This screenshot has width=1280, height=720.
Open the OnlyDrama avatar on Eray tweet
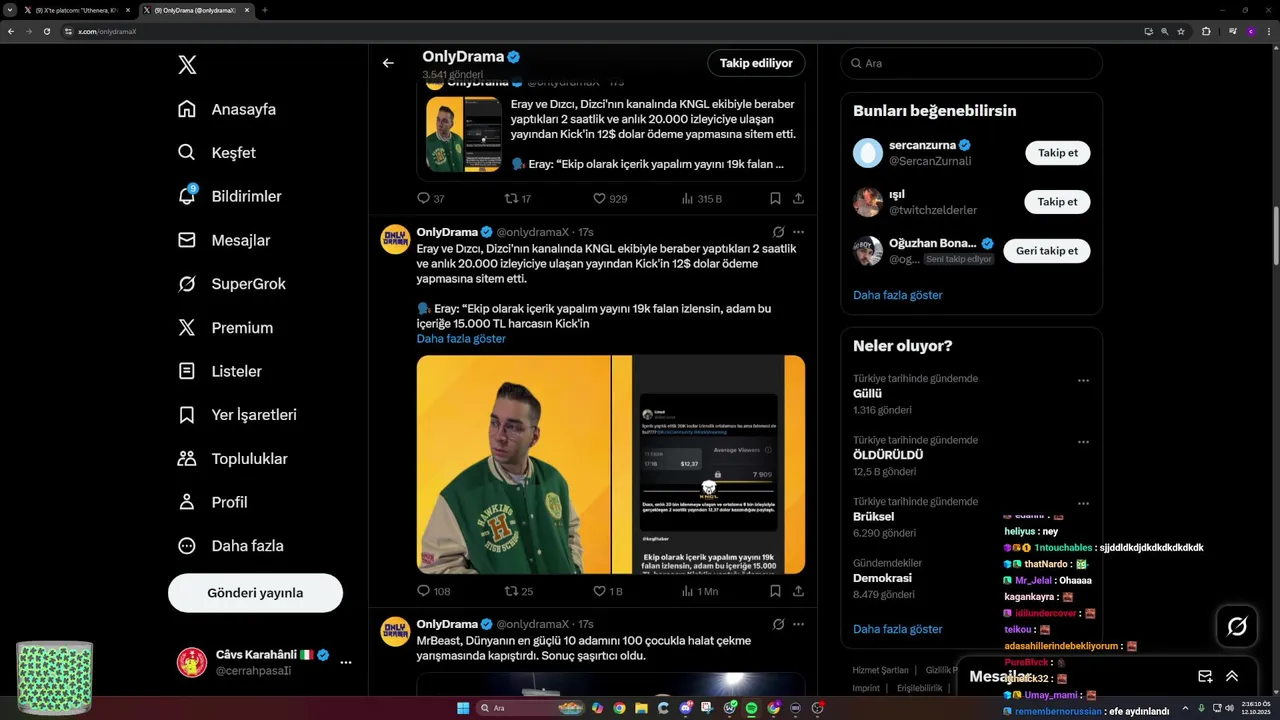tap(396, 239)
